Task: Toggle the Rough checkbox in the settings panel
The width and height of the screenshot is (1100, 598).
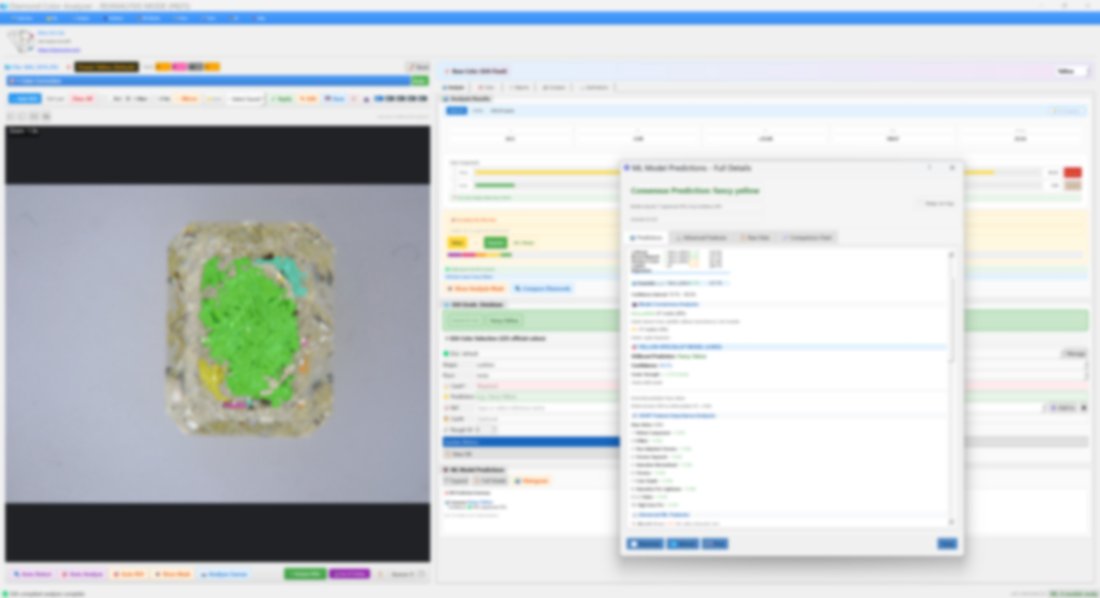Action: point(448,430)
